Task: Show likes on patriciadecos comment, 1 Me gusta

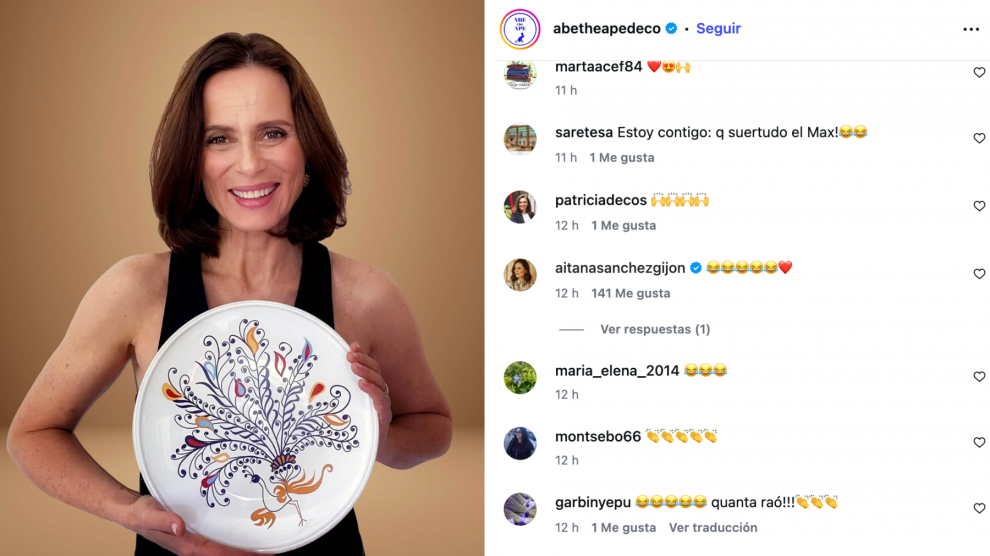Action: (623, 225)
